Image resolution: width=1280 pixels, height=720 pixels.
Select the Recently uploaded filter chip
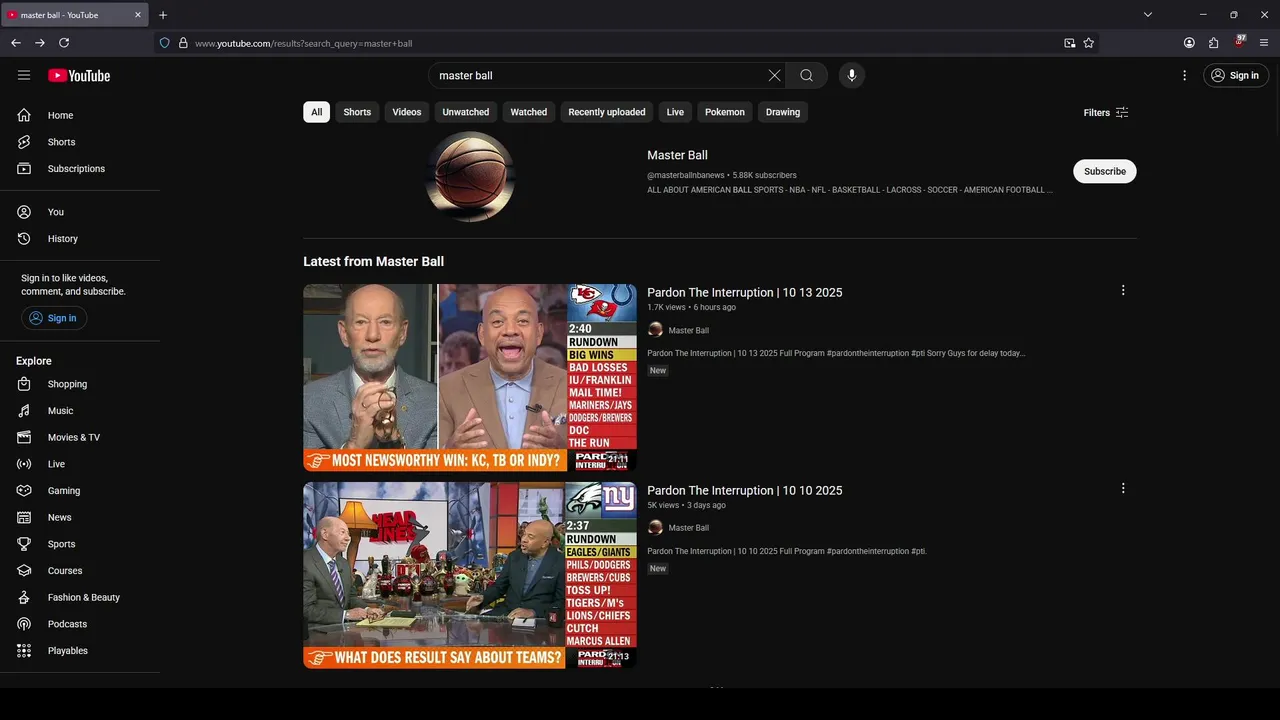tap(607, 112)
